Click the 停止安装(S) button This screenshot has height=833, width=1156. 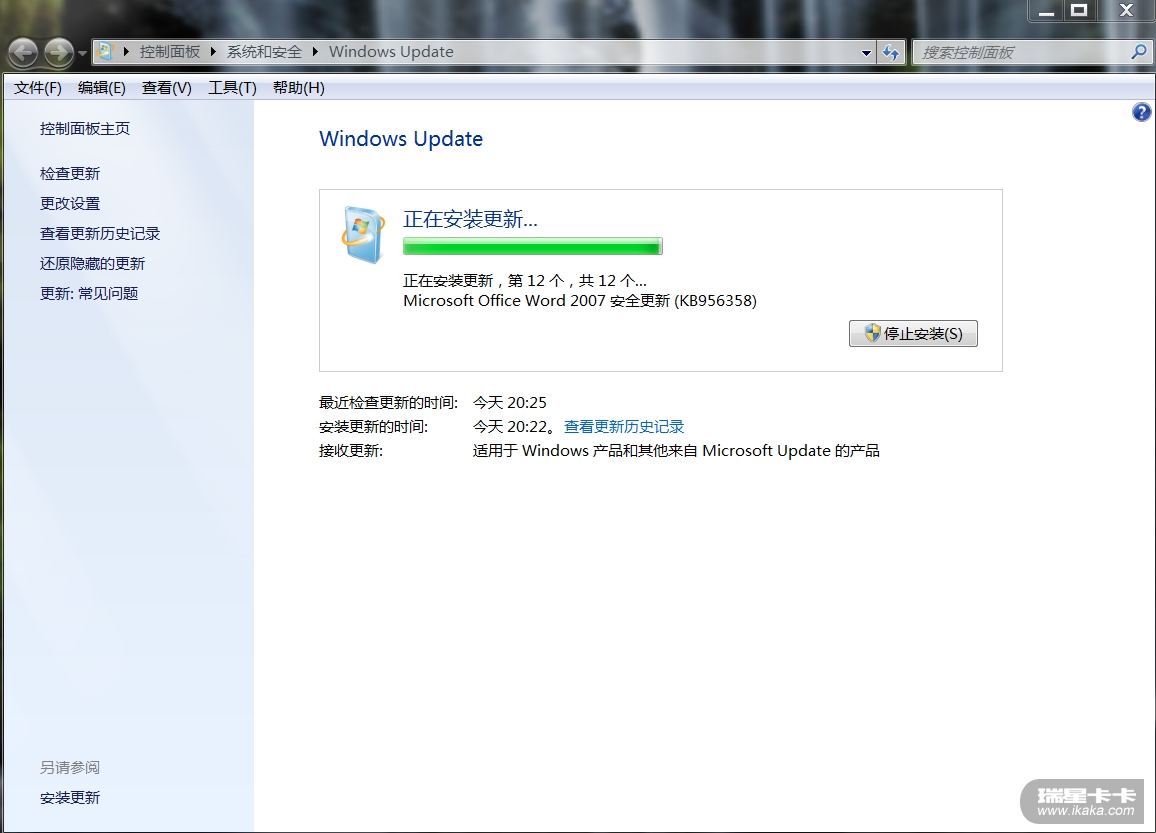913,333
